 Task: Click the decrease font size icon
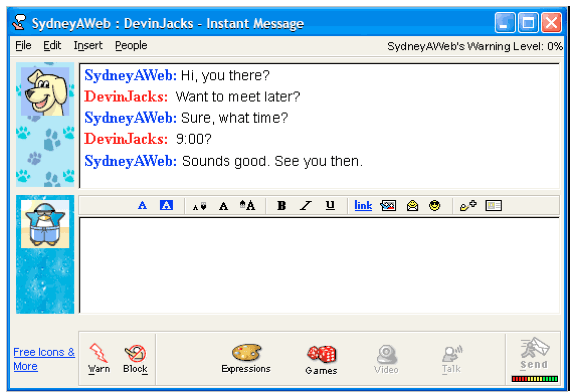click(199, 206)
